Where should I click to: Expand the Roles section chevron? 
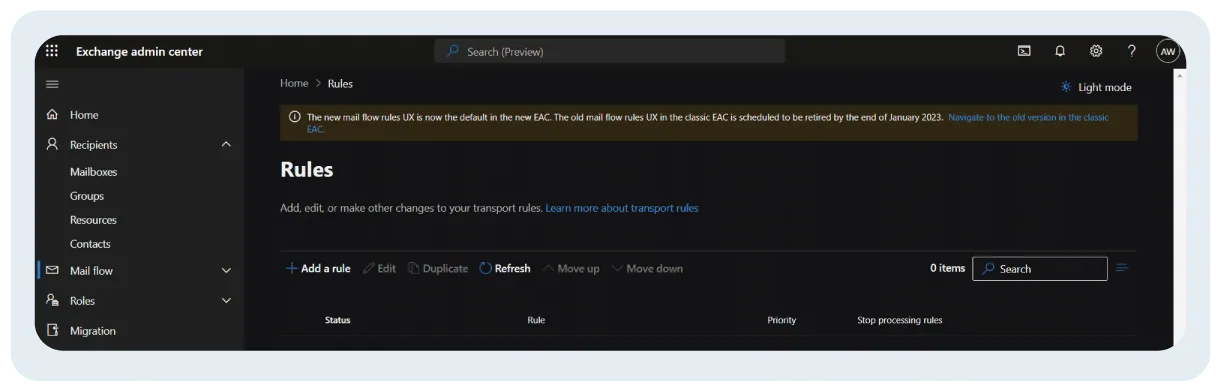[225, 301]
